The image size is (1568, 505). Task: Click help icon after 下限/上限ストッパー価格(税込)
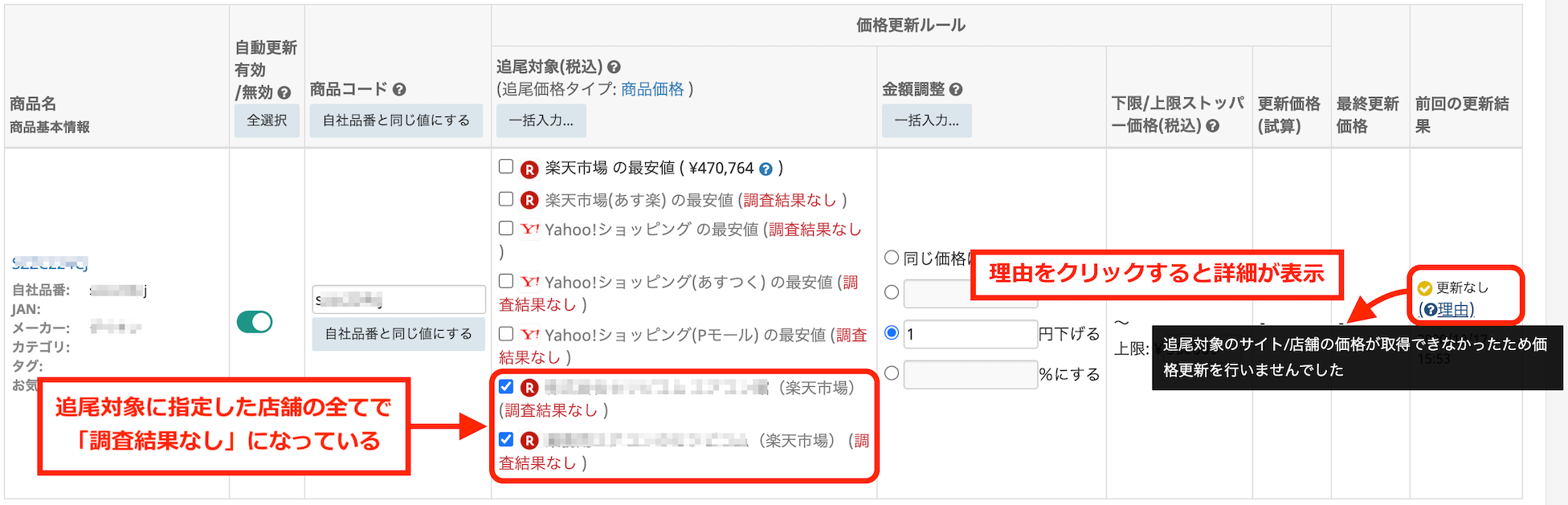tap(1213, 125)
